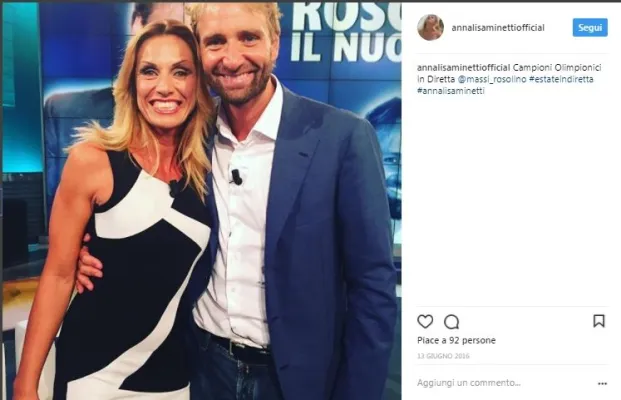Screen dimensions: 621x400
Task: Click the bold annalisaminettiofficial name in the caption
Action: (x=463, y=68)
